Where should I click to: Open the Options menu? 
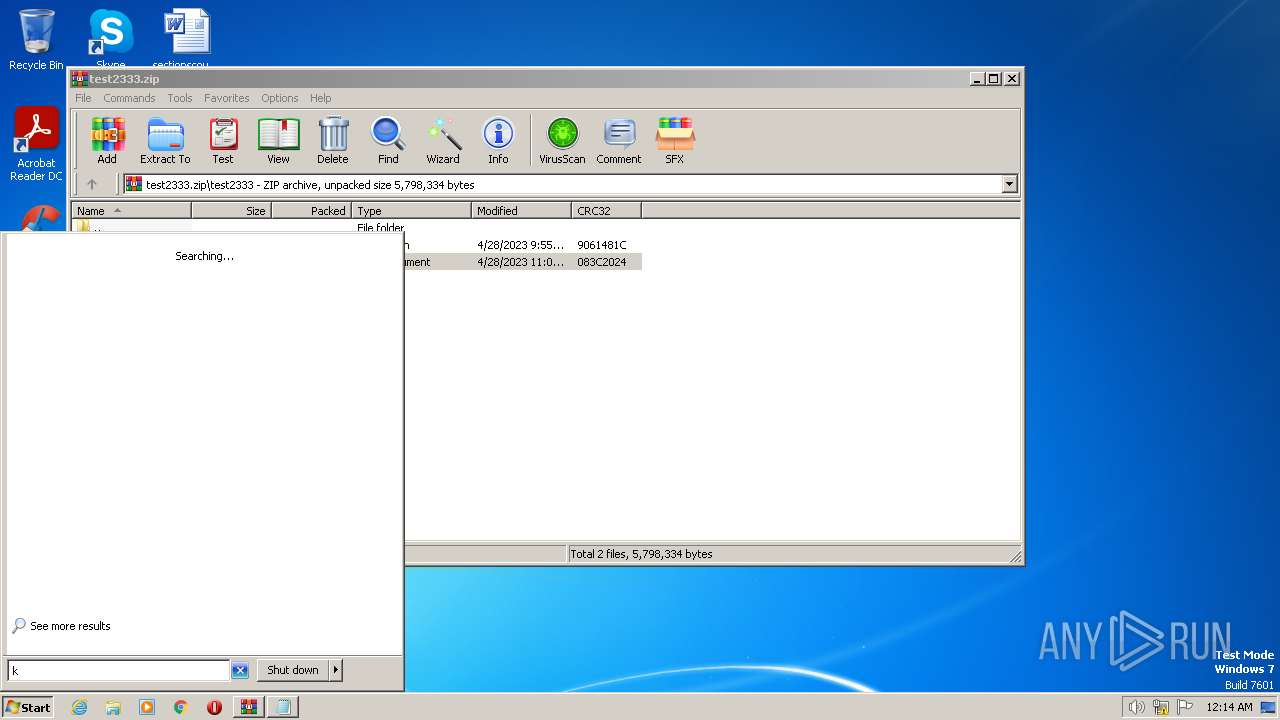point(280,98)
